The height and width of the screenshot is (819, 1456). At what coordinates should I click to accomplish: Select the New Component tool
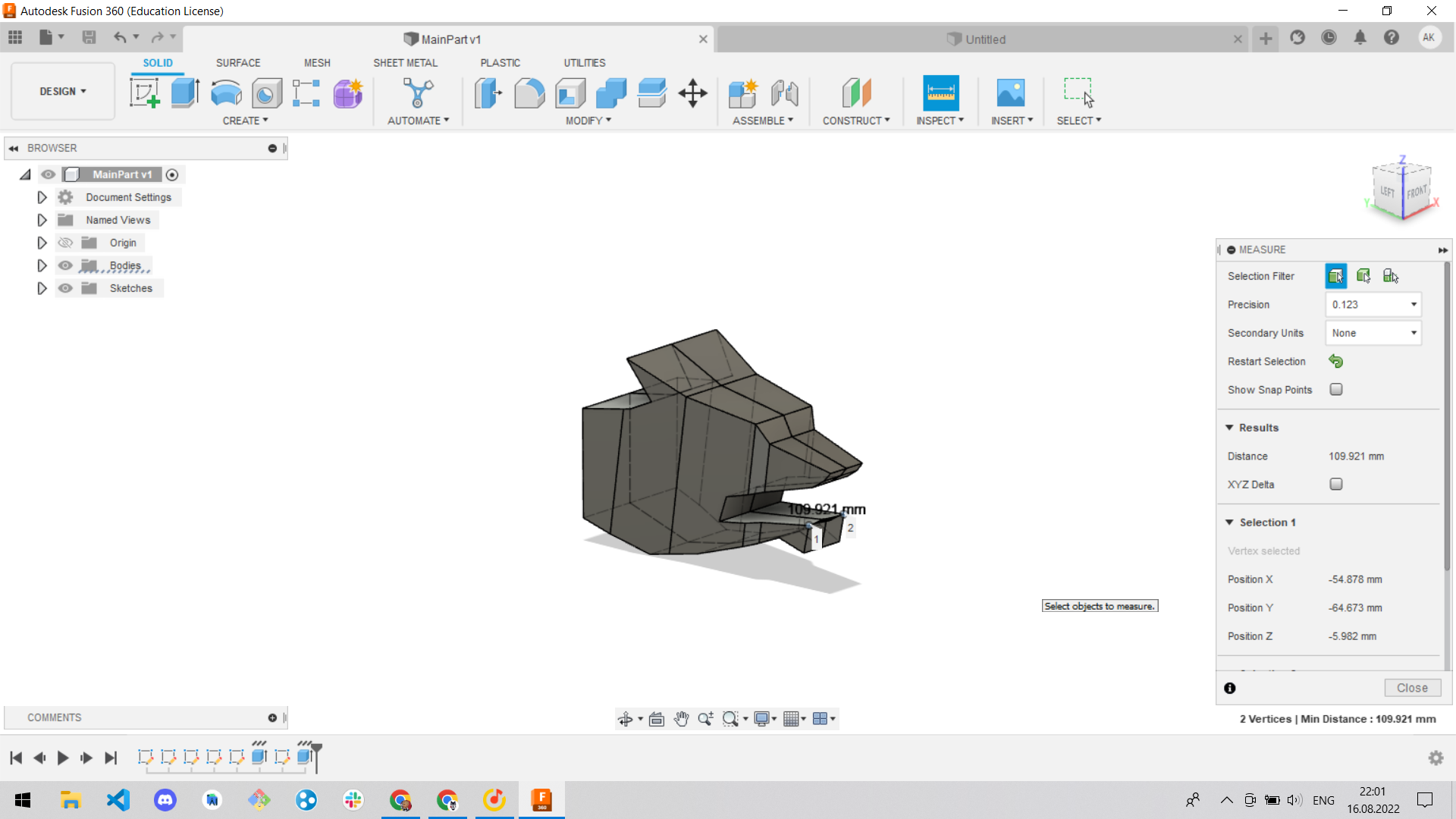(743, 93)
